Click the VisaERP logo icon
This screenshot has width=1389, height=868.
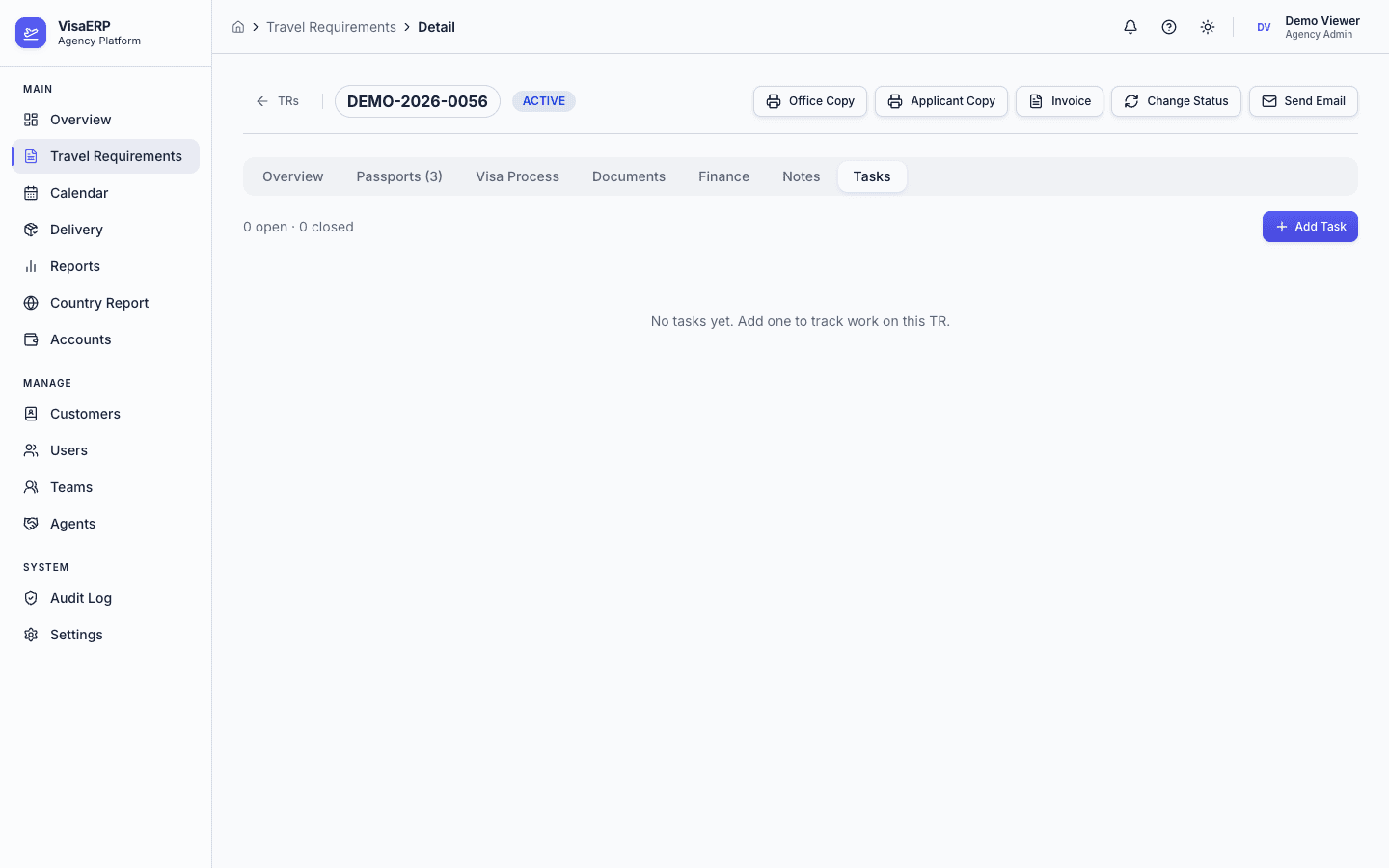(31, 33)
